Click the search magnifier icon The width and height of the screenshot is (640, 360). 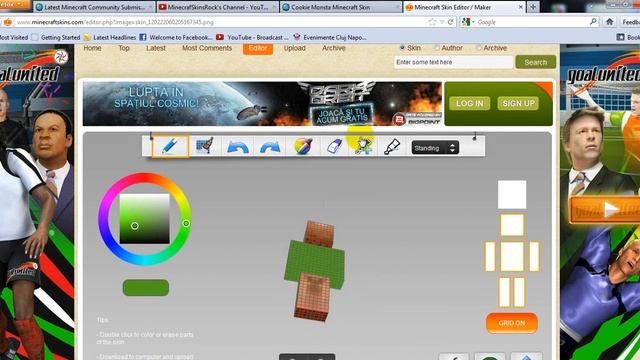(593, 22)
